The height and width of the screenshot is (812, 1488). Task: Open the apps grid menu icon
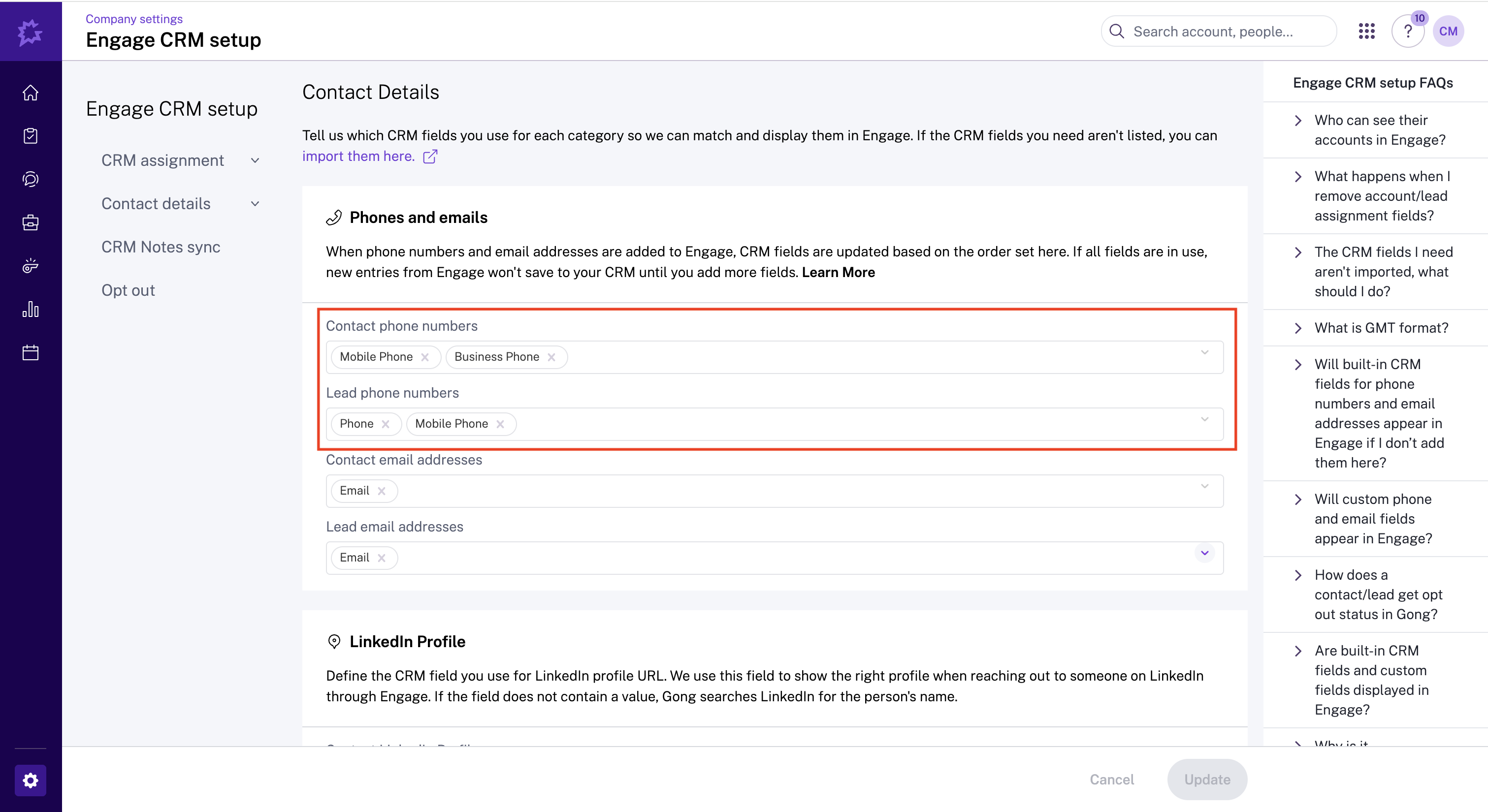(1367, 31)
